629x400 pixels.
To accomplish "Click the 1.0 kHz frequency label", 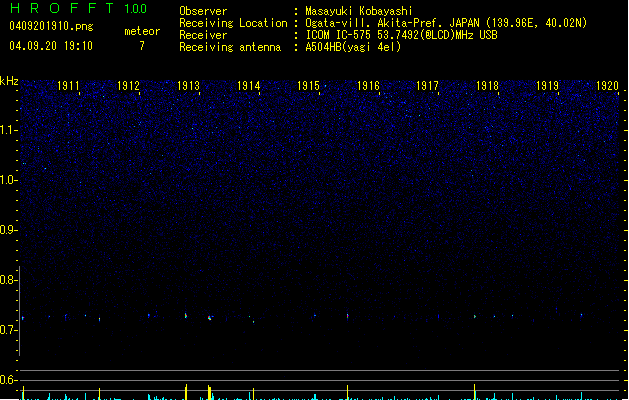I will pos(8,180).
